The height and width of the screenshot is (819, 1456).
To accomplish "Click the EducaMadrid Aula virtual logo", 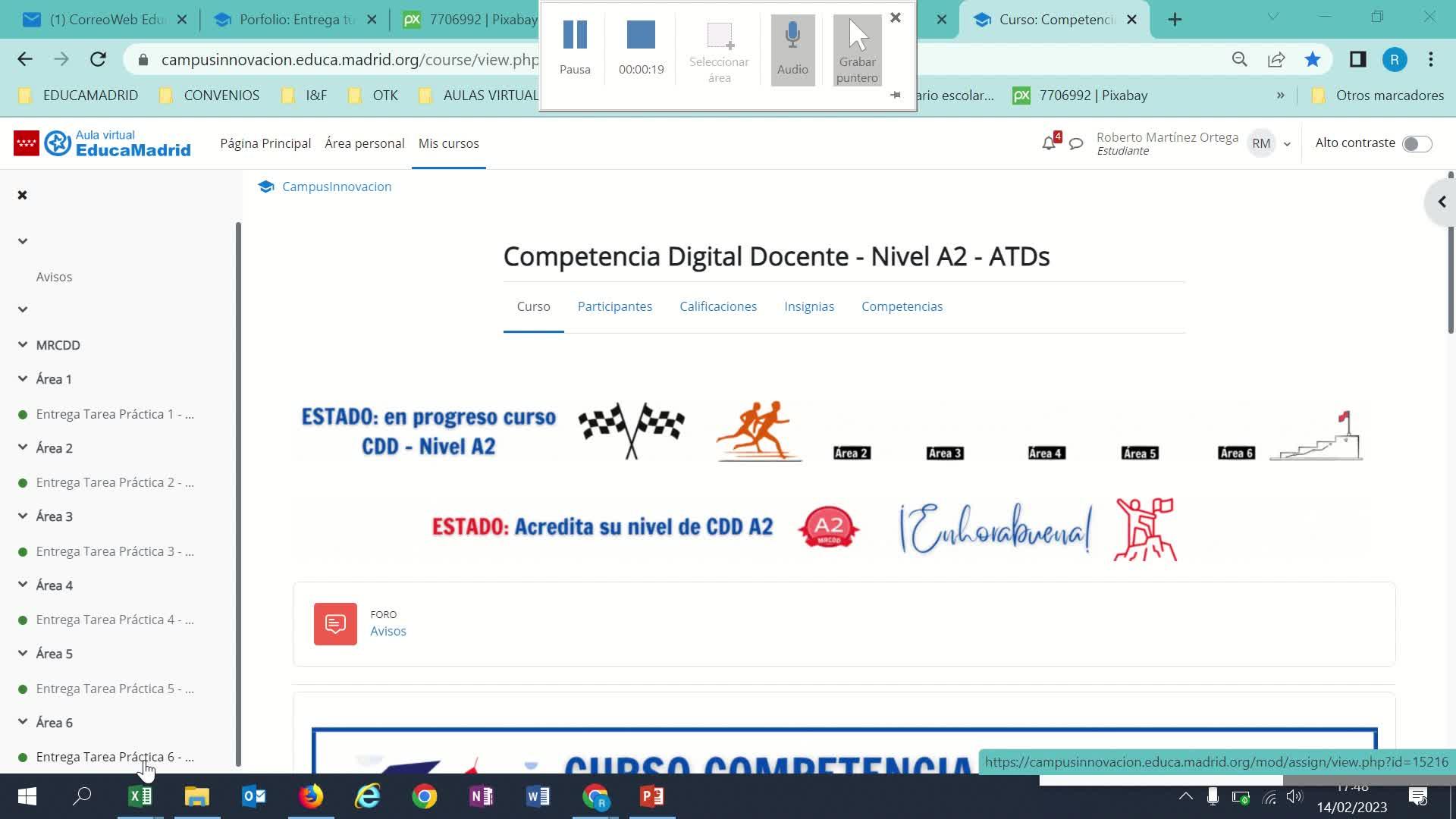I will click(x=118, y=143).
